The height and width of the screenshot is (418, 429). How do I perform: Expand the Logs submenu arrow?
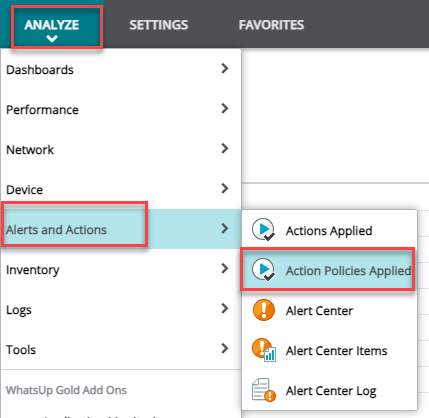point(225,308)
